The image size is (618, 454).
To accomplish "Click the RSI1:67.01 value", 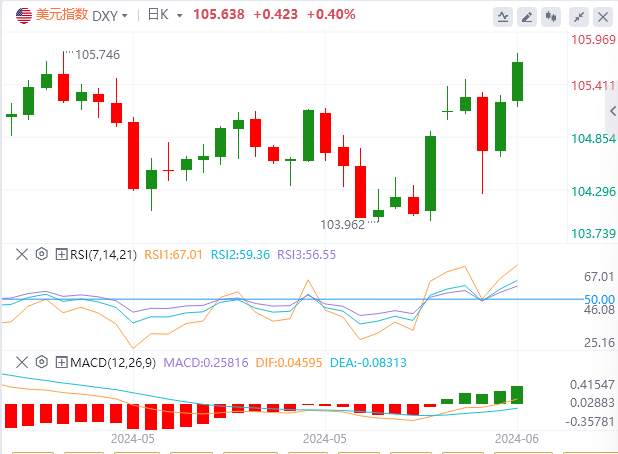I will tap(173, 255).
